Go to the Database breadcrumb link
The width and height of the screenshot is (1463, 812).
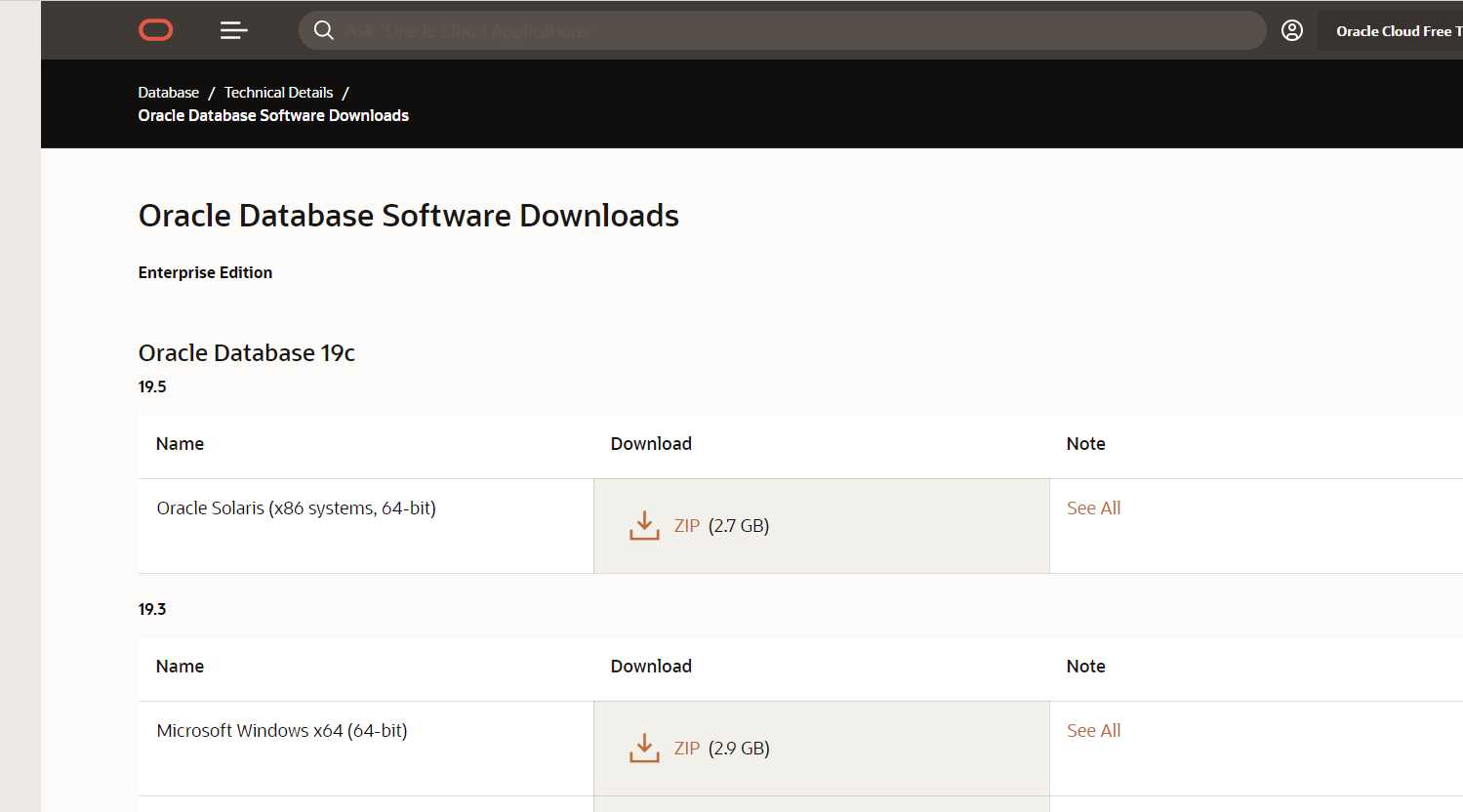(168, 92)
